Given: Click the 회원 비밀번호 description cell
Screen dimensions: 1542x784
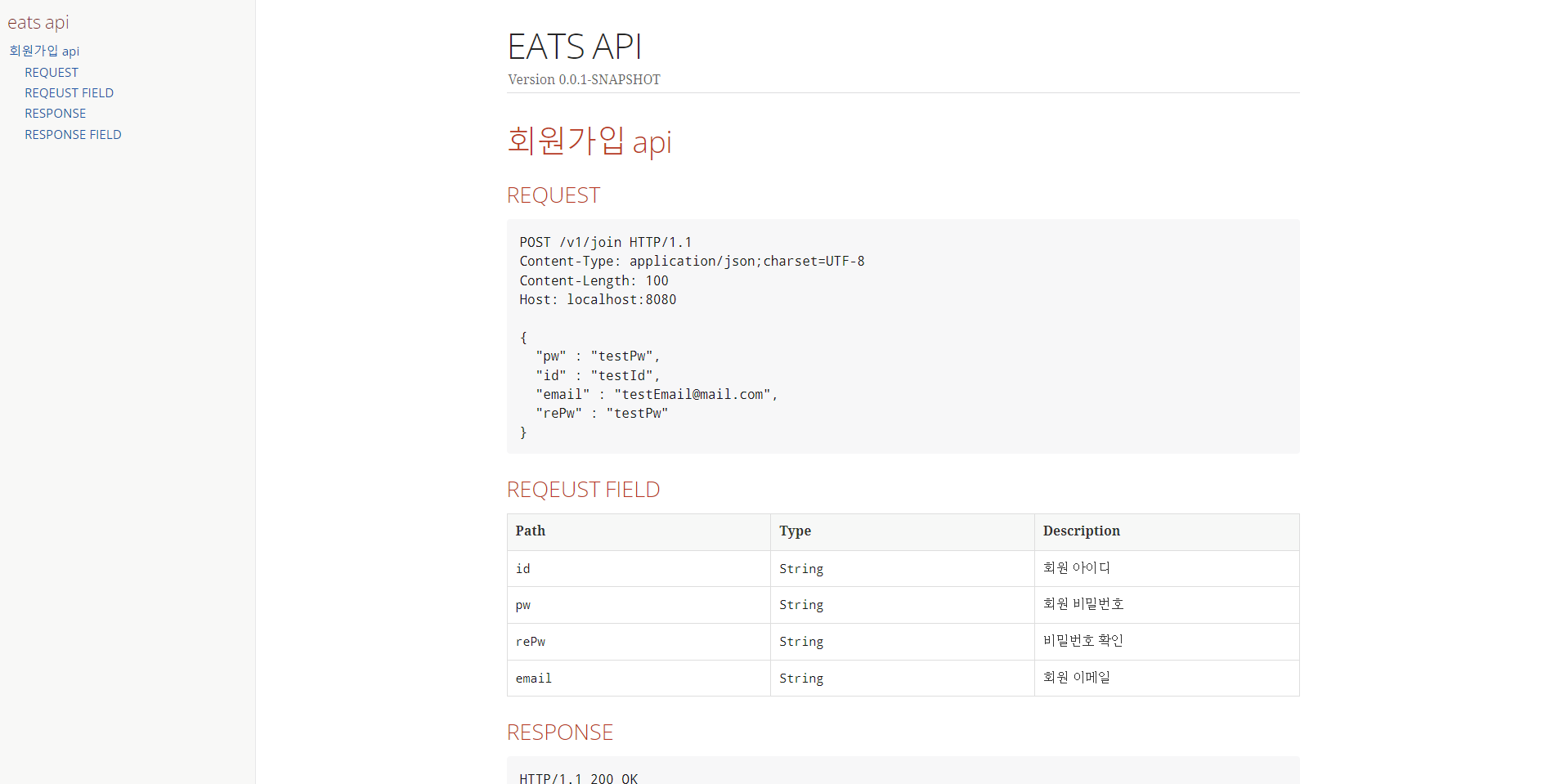Looking at the screenshot, I should point(1167,606).
